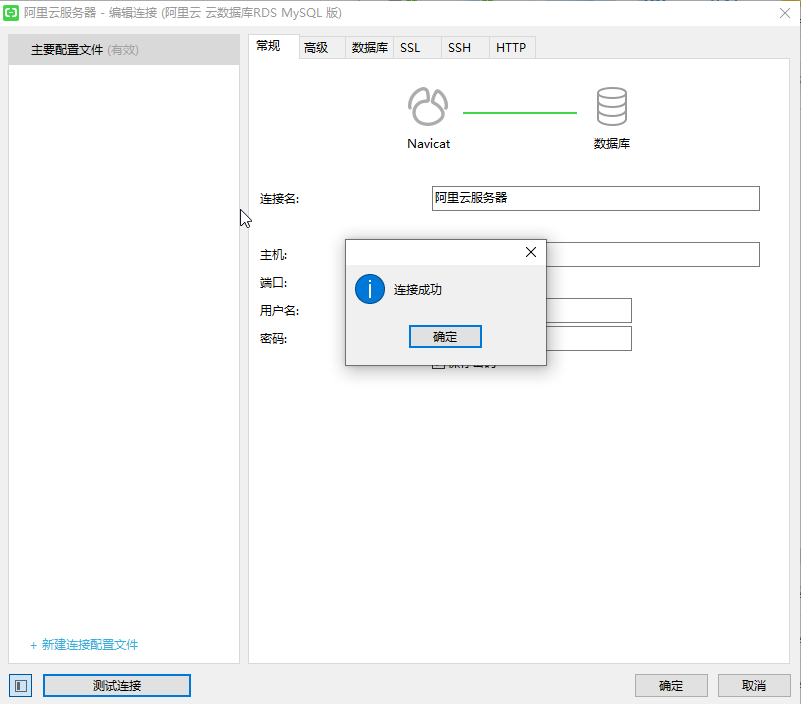
Task: Click the 主机 input field
Action: 653,254
